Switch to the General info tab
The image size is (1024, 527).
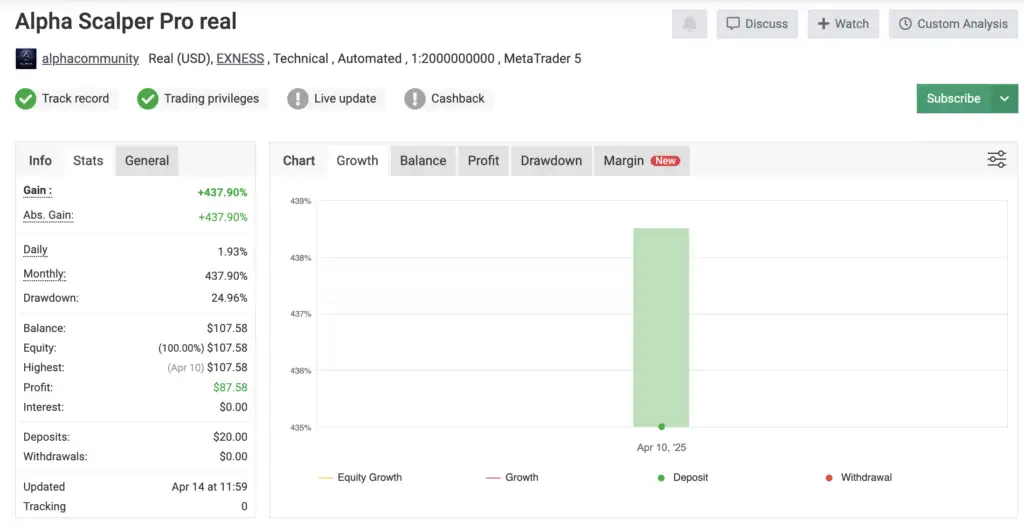tap(147, 161)
